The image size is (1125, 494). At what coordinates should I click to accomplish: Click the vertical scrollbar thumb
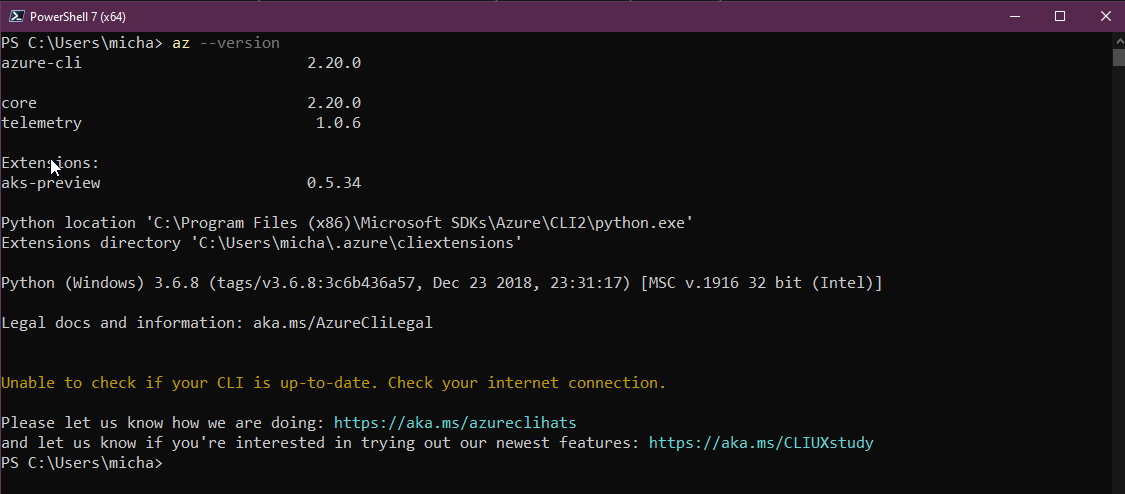pos(1118,57)
